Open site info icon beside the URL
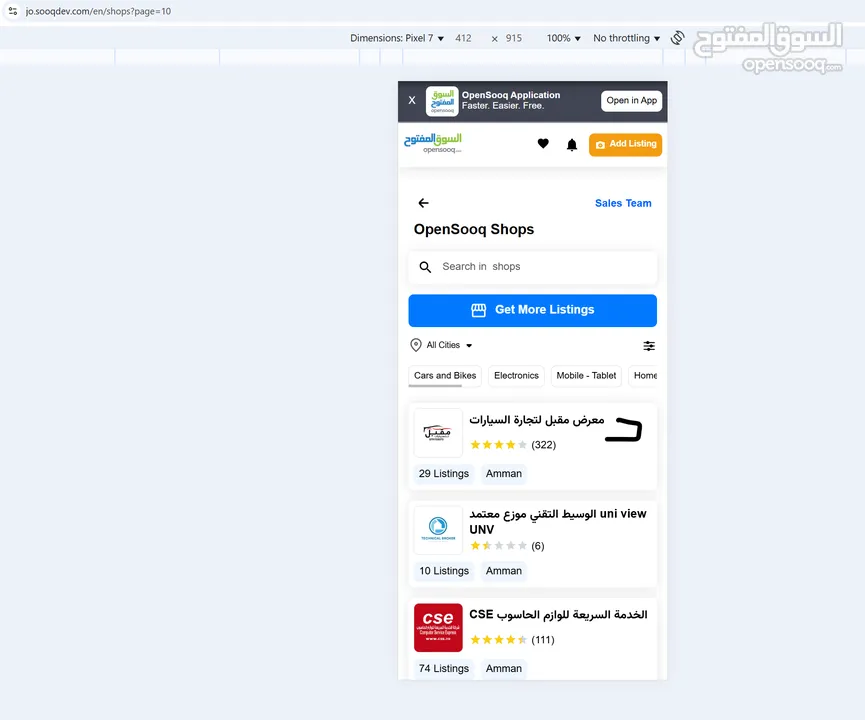The image size is (865, 720). pos(13,11)
